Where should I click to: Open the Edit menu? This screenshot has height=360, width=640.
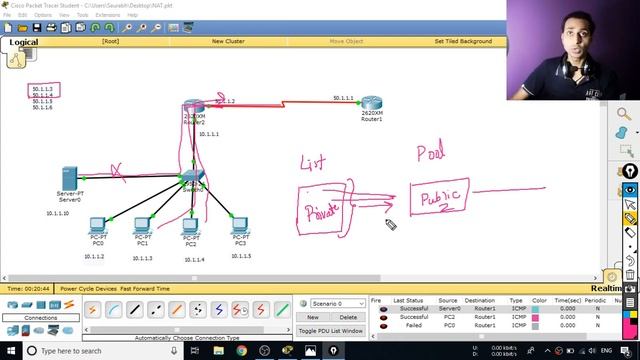(22, 15)
